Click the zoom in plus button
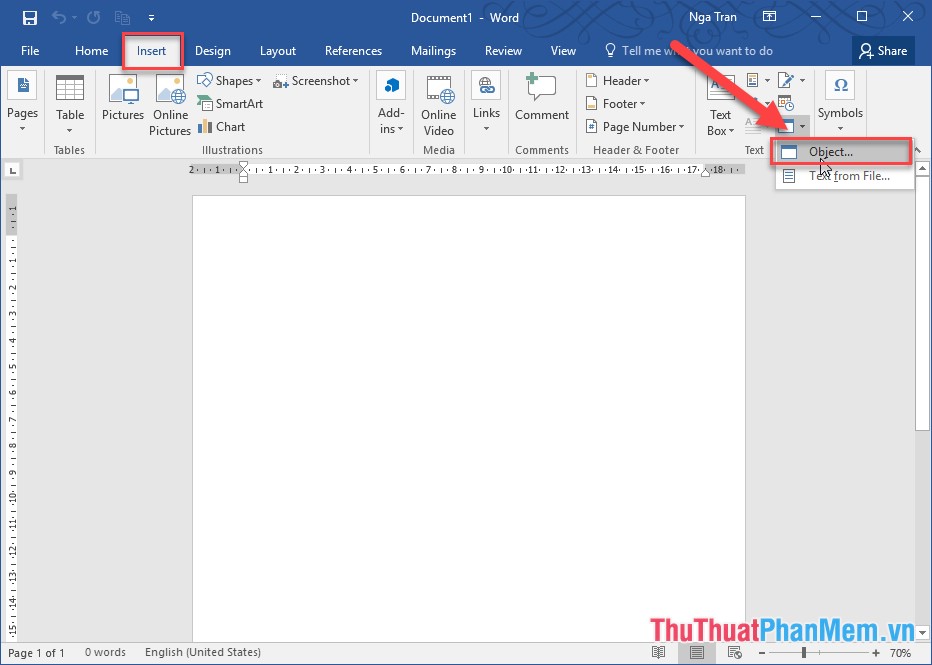932x665 pixels. [x=876, y=653]
